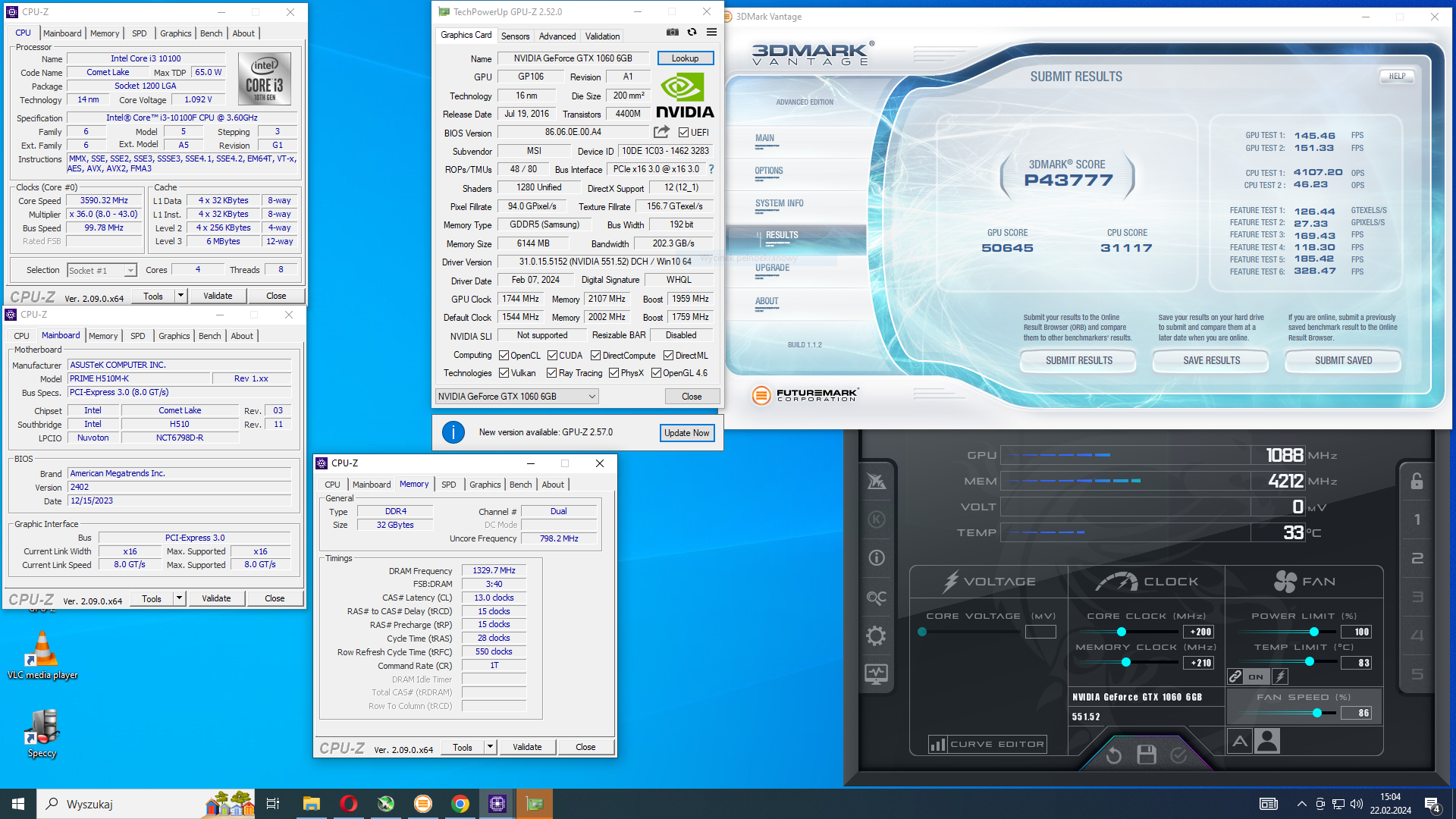The image size is (1456, 819).
Task: Open Google Chrome from taskbar
Action: pos(460,804)
